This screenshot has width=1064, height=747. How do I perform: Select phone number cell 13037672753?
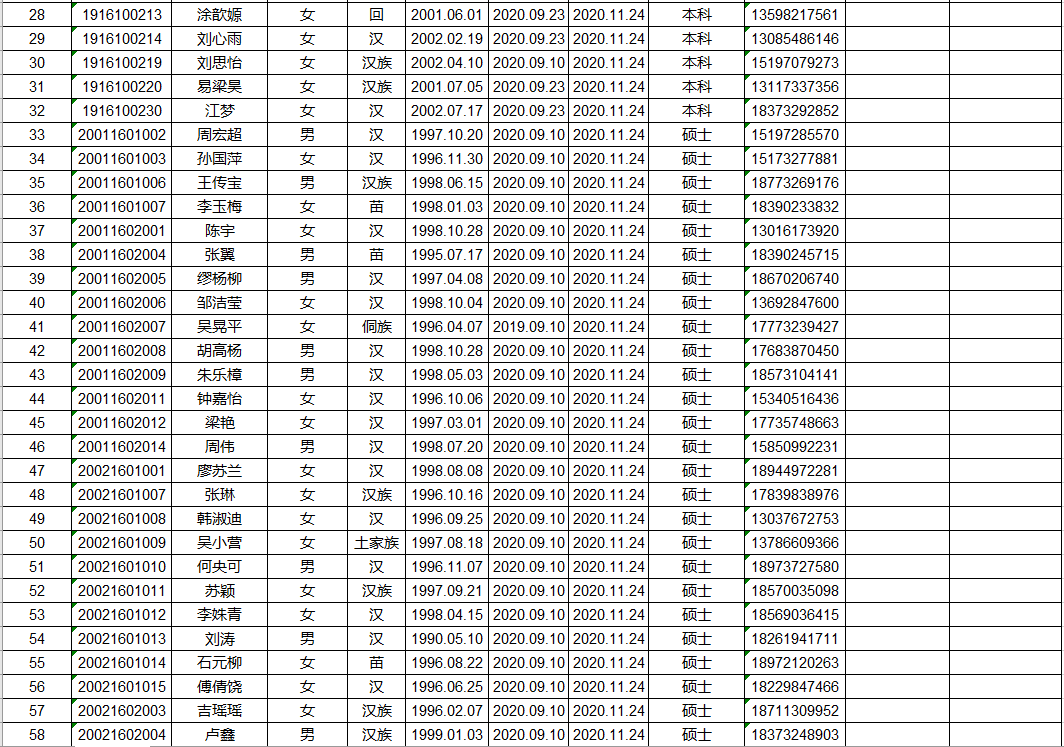tap(795, 519)
